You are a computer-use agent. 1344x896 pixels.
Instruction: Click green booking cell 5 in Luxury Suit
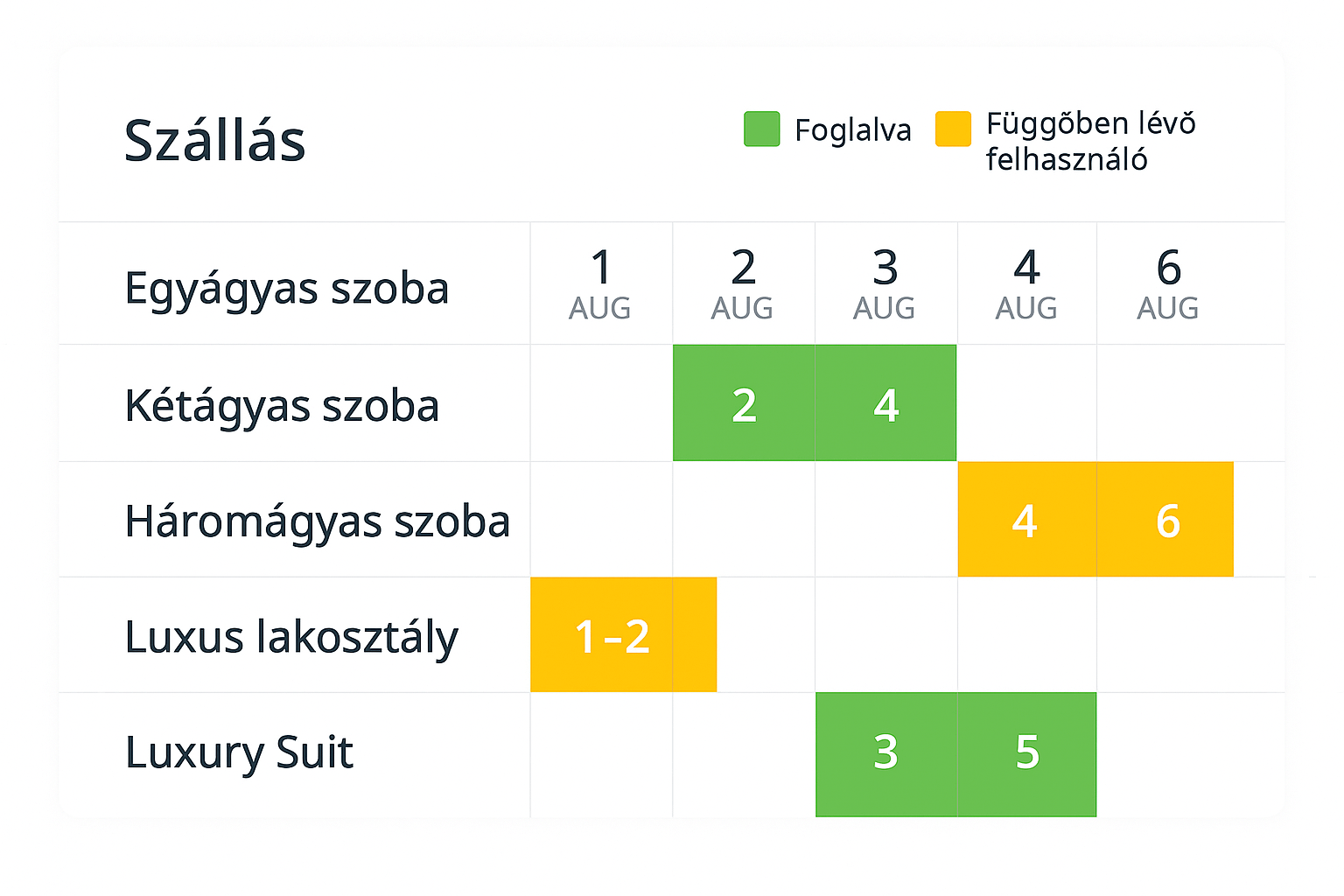pyautogui.click(x=1027, y=752)
